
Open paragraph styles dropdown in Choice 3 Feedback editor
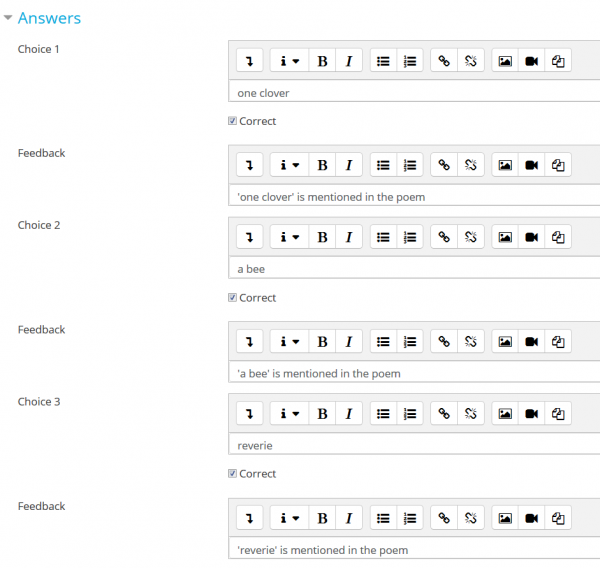pyautogui.click(x=289, y=518)
